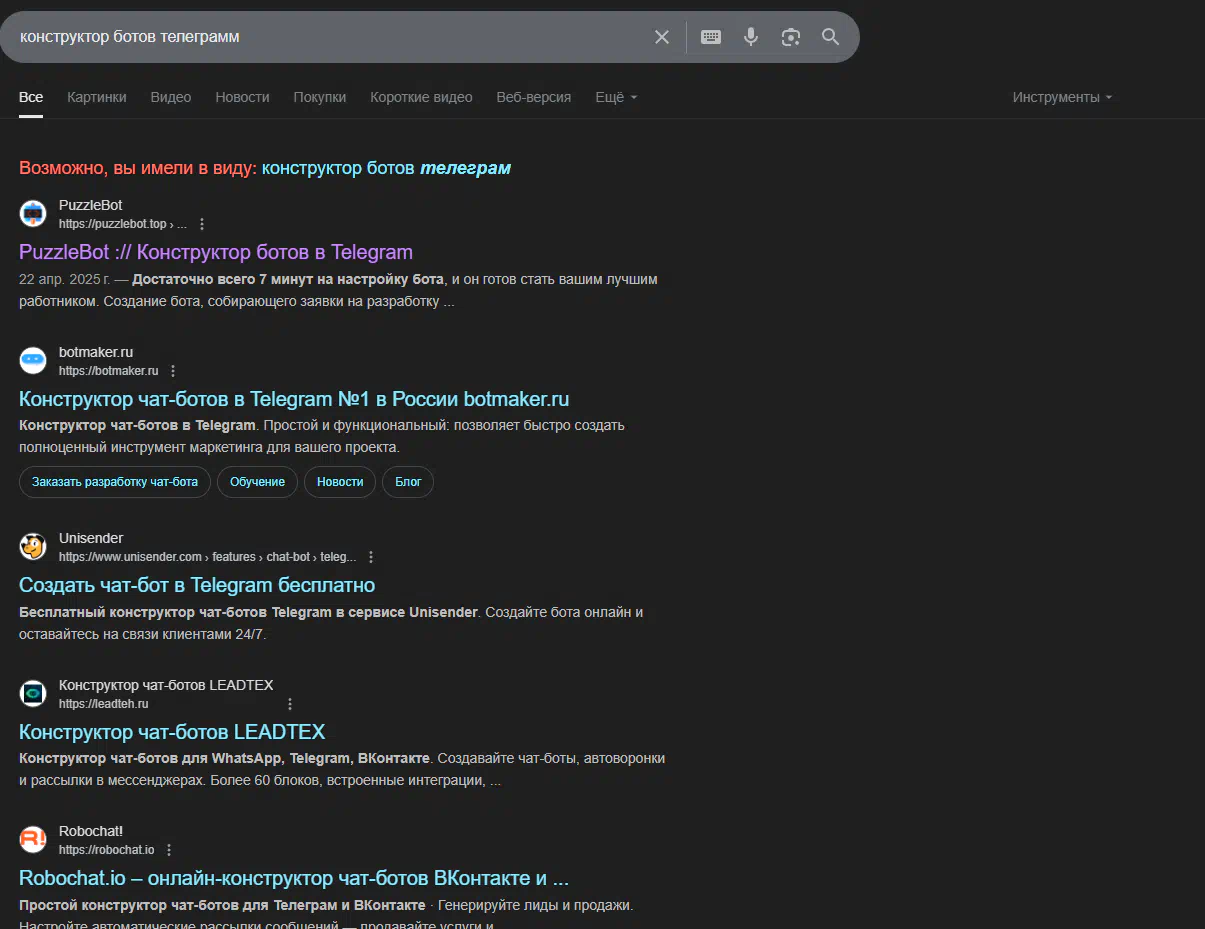Click the Robochat site favicon
Viewport: 1205px width, 929px height.
tap(33, 839)
